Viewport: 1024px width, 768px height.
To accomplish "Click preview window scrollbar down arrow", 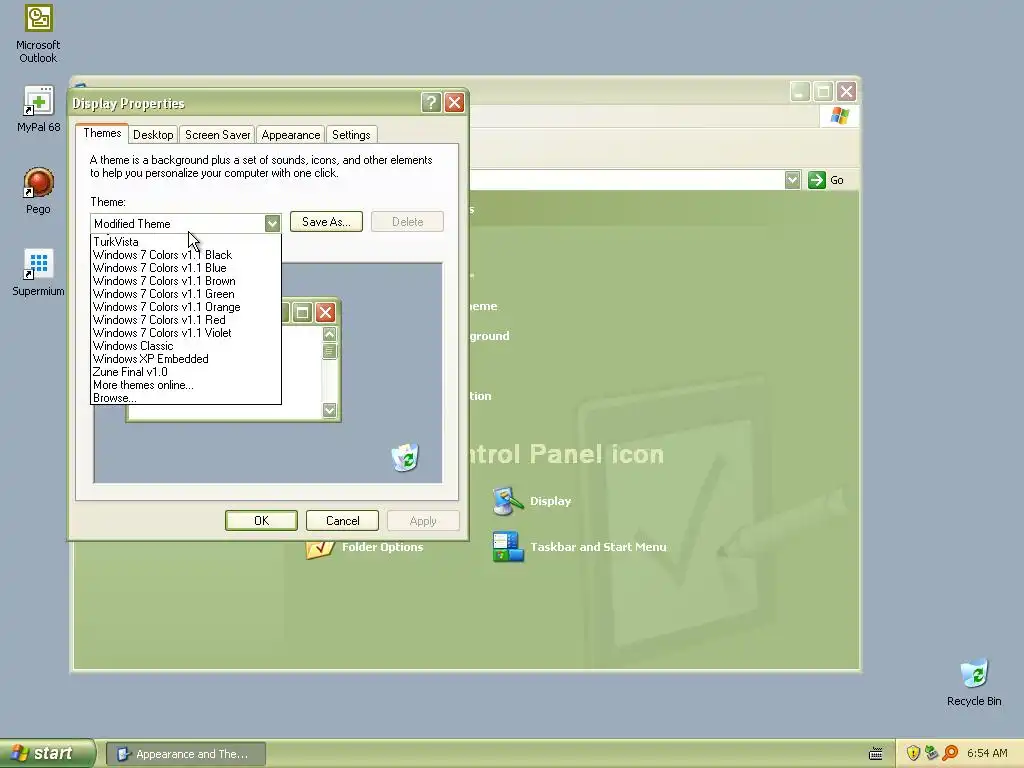I will click(x=329, y=410).
